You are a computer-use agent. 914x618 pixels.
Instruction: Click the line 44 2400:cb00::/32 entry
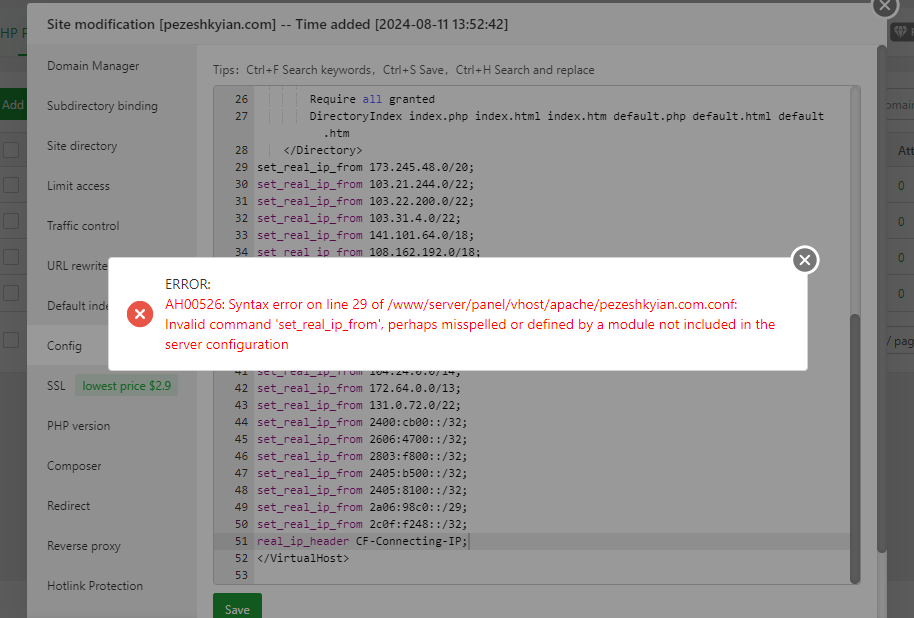coord(362,422)
